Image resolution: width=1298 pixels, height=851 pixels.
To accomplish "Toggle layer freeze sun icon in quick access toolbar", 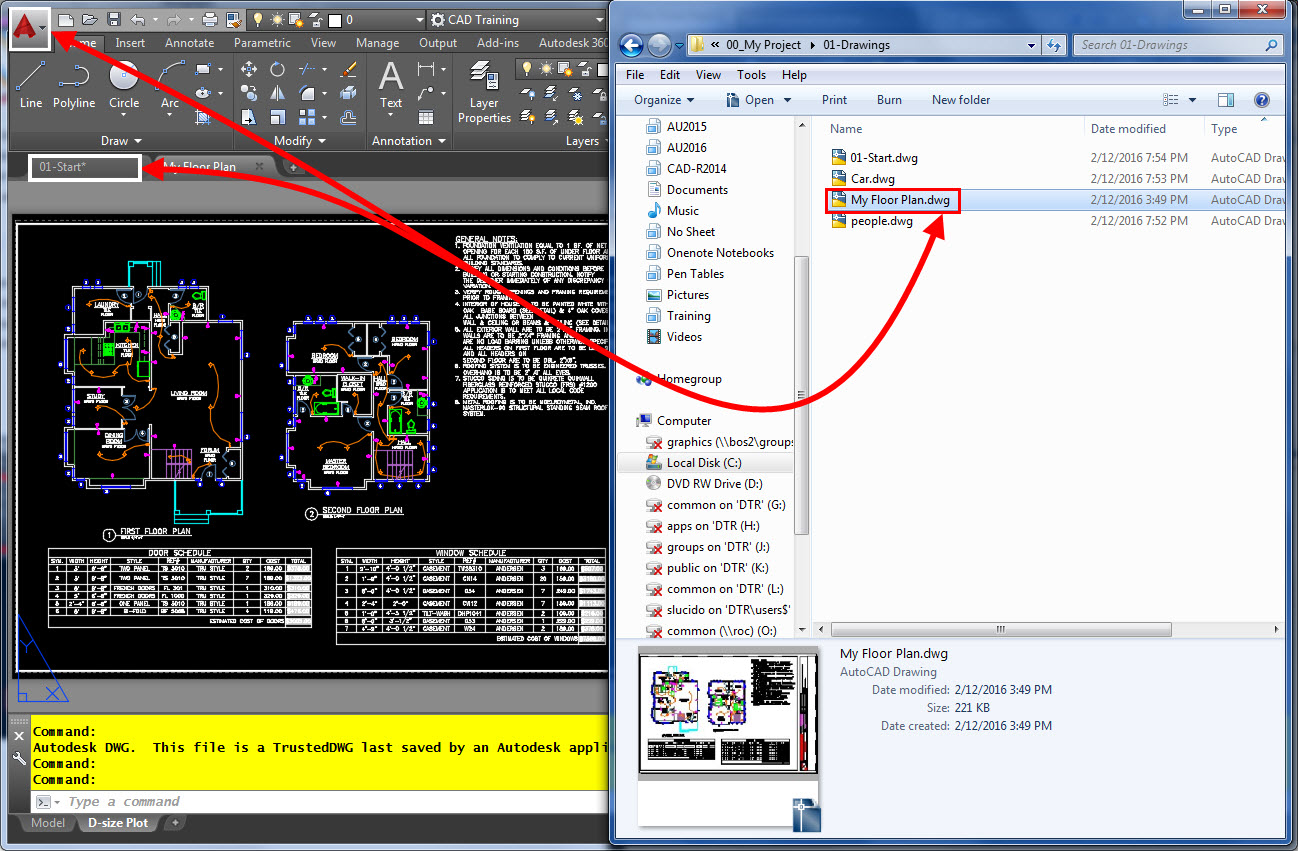I will pos(276,20).
